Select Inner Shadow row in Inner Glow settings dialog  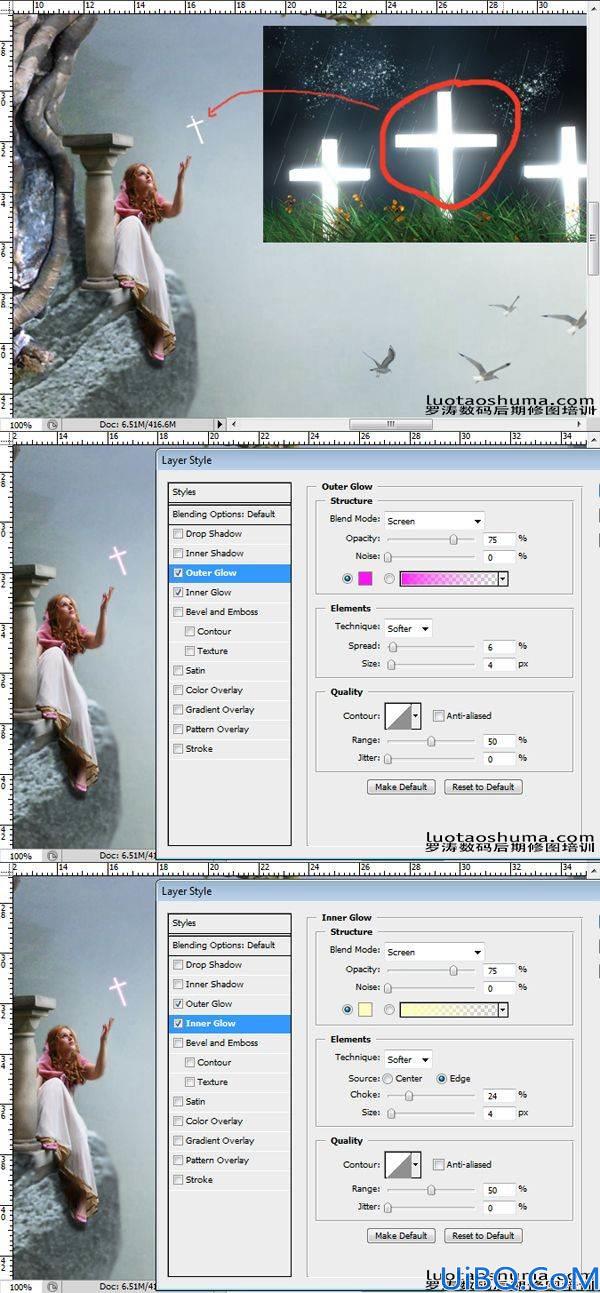(230, 984)
